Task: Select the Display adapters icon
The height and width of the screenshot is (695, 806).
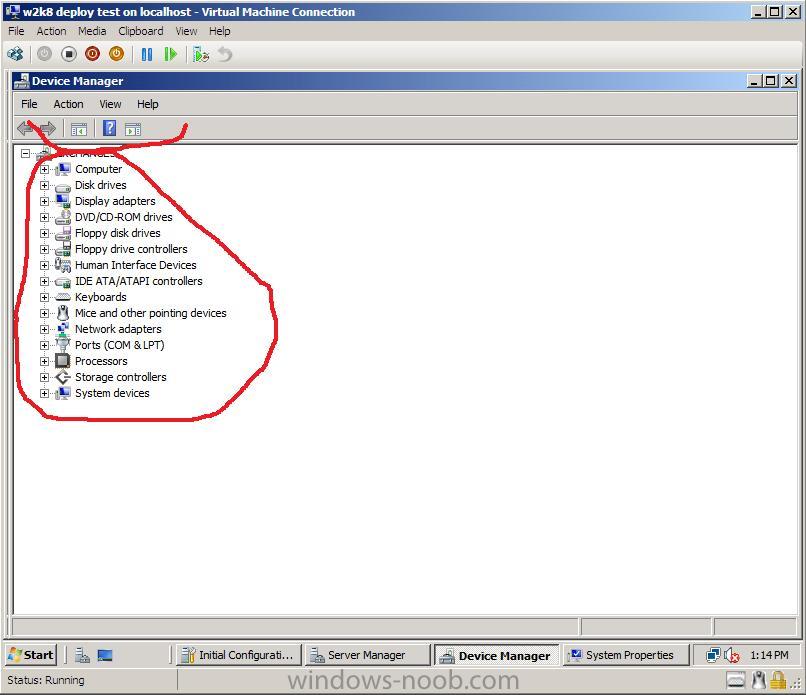Action: pos(63,201)
